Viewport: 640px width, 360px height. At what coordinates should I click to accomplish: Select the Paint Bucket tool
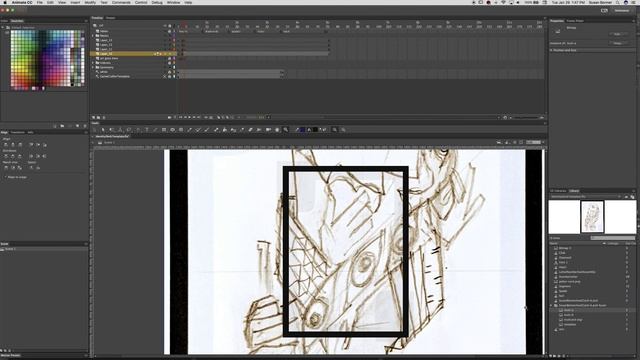pos(224,130)
